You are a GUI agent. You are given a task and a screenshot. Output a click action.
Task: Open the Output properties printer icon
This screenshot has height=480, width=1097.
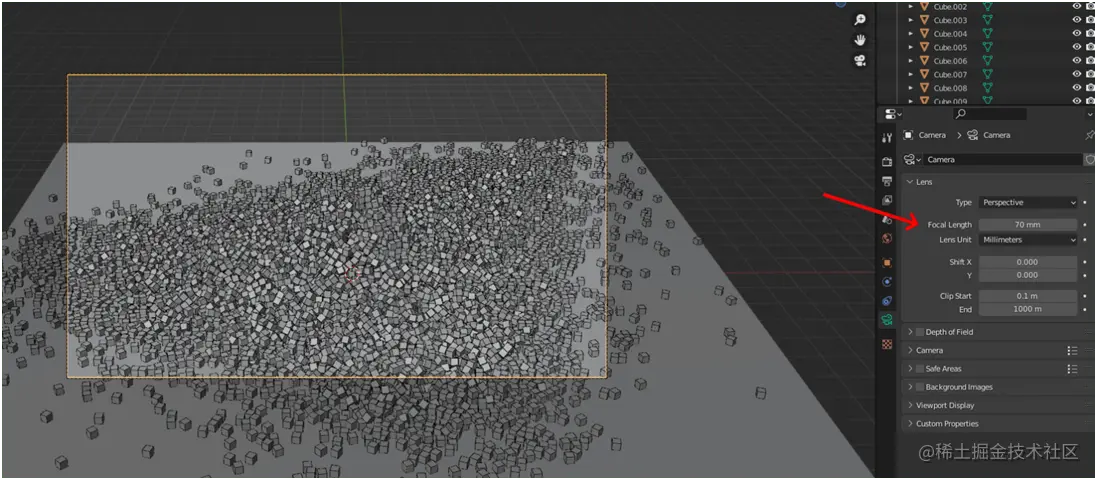coord(887,181)
